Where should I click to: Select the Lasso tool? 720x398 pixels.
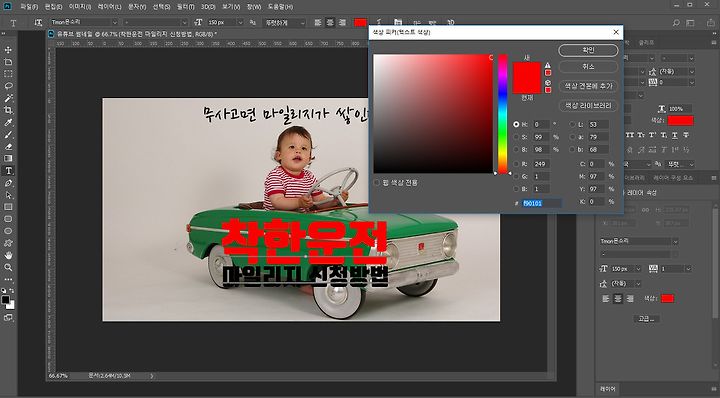pyautogui.click(x=8, y=86)
